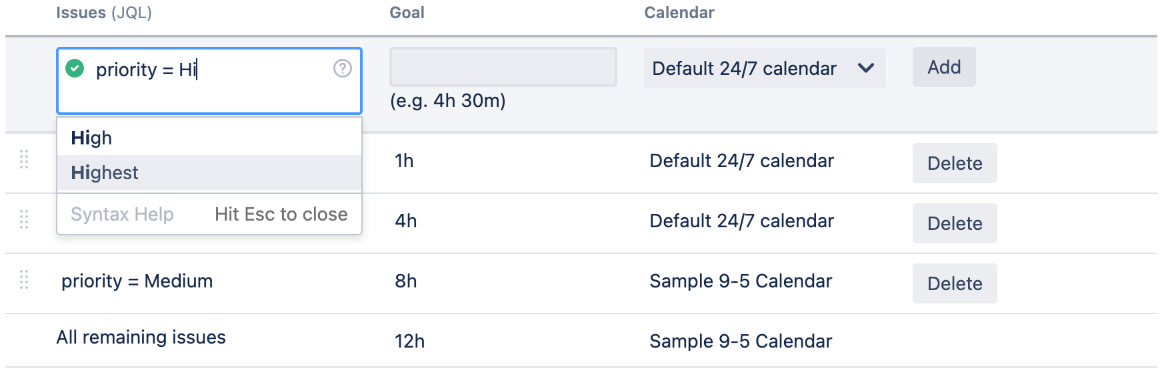Viewport: 1163px width, 373px height.
Task: Open the Default 24/7 calendar dropdown
Action: pyautogui.click(x=765, y=69)
